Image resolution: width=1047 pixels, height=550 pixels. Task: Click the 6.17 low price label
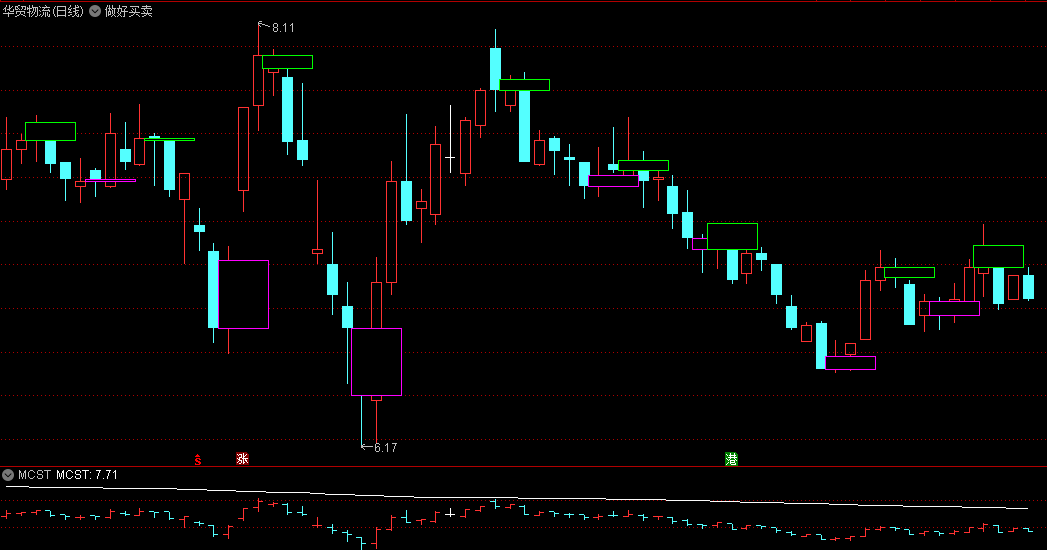pyautogui.click(x=385, y=448)
